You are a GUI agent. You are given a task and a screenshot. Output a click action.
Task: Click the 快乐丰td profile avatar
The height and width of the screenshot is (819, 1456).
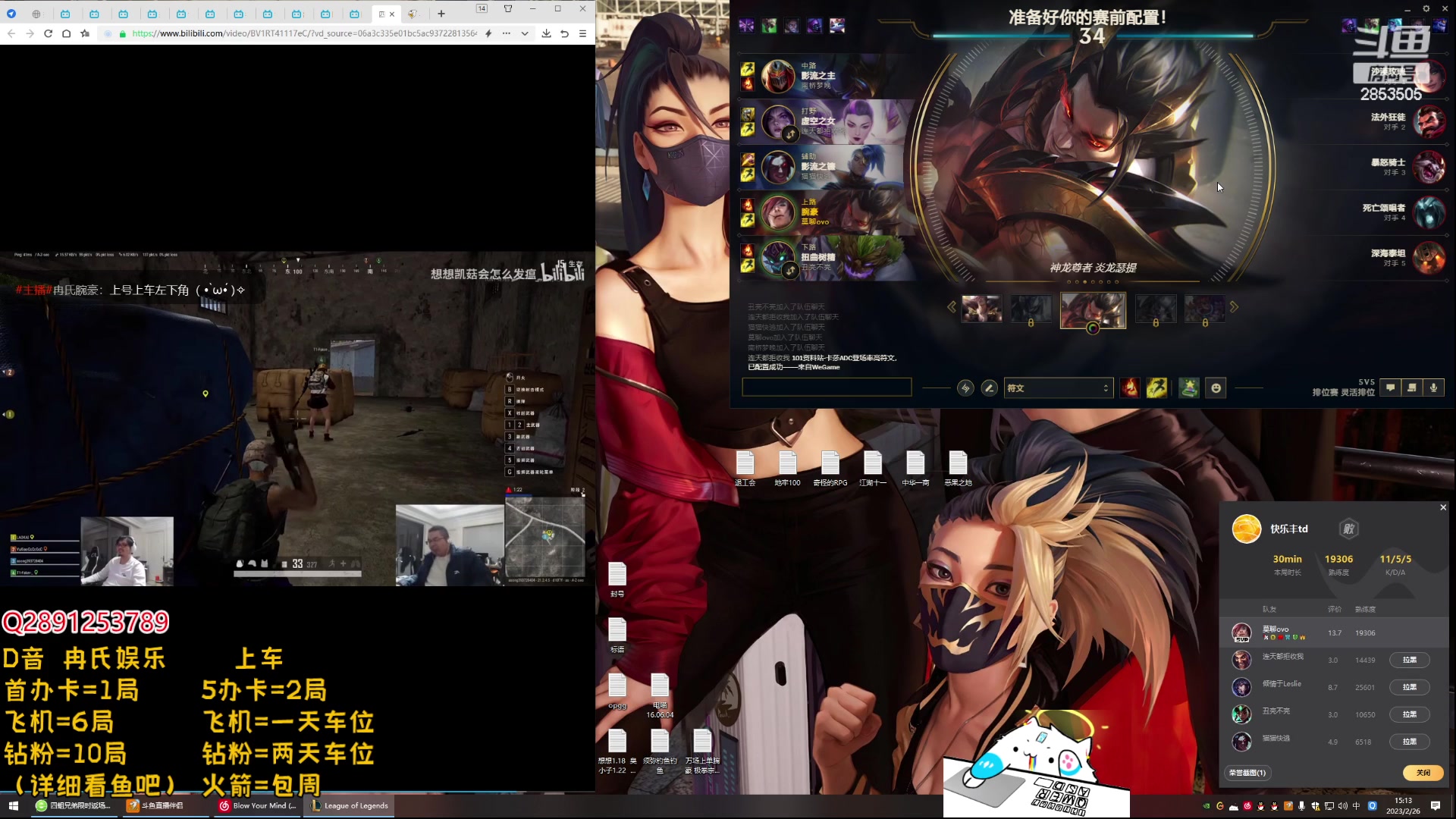[x=1246, y=529]
